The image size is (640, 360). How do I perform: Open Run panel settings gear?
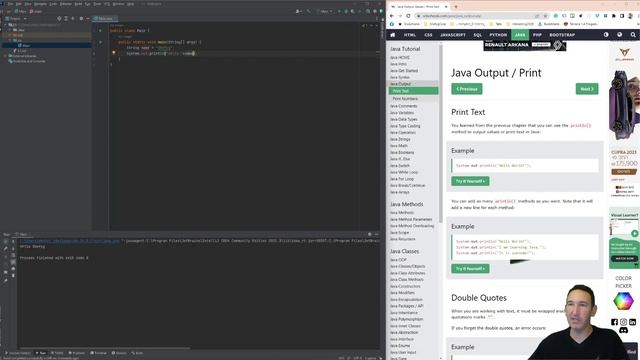tap(370, 234)
